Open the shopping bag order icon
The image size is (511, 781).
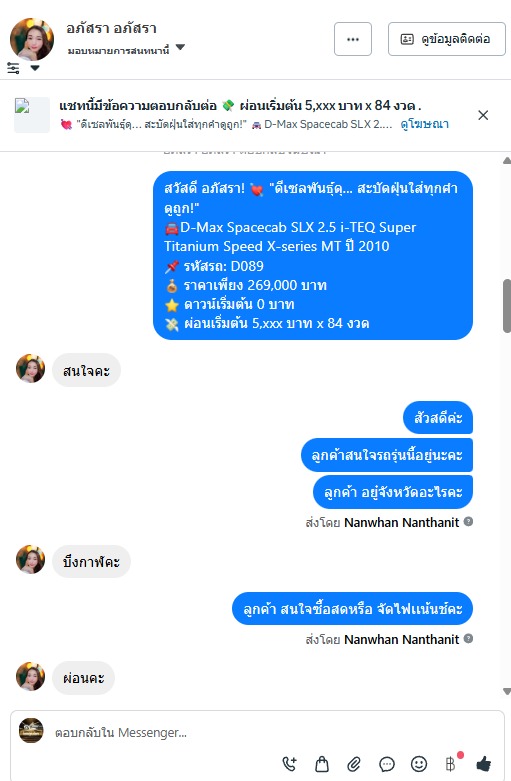pos(322,763)
